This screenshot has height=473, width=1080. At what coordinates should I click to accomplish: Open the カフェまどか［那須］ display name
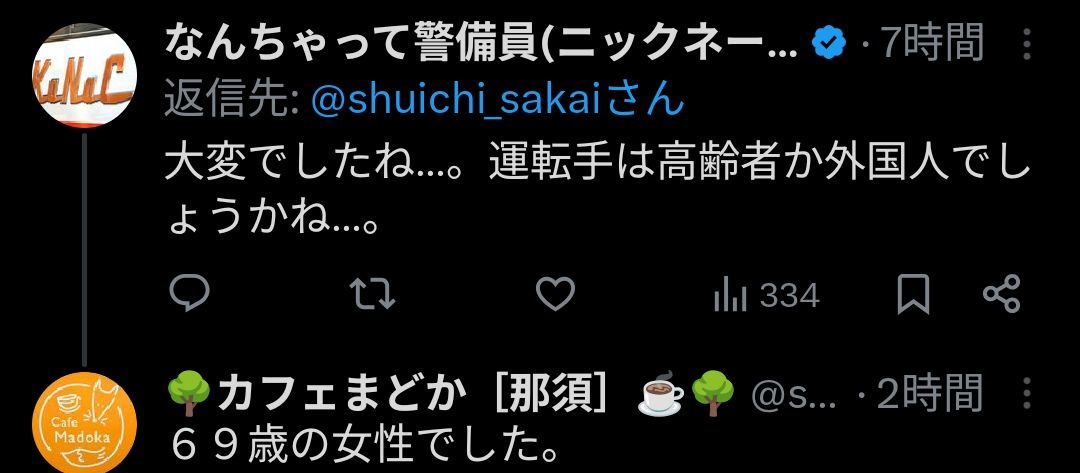[x=412, y=394]
